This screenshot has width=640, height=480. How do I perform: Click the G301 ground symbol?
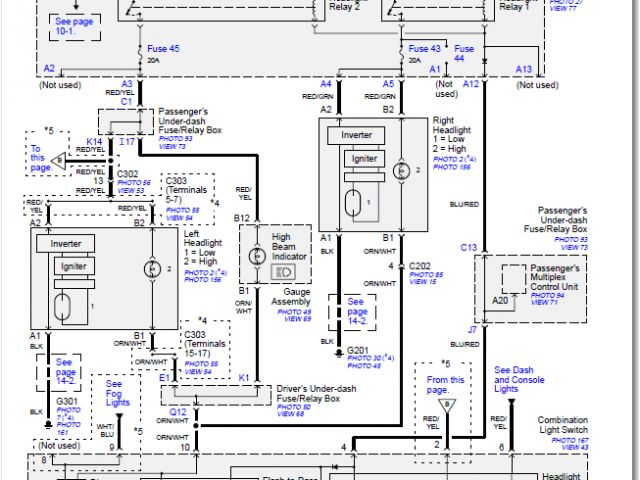(46, 424)
